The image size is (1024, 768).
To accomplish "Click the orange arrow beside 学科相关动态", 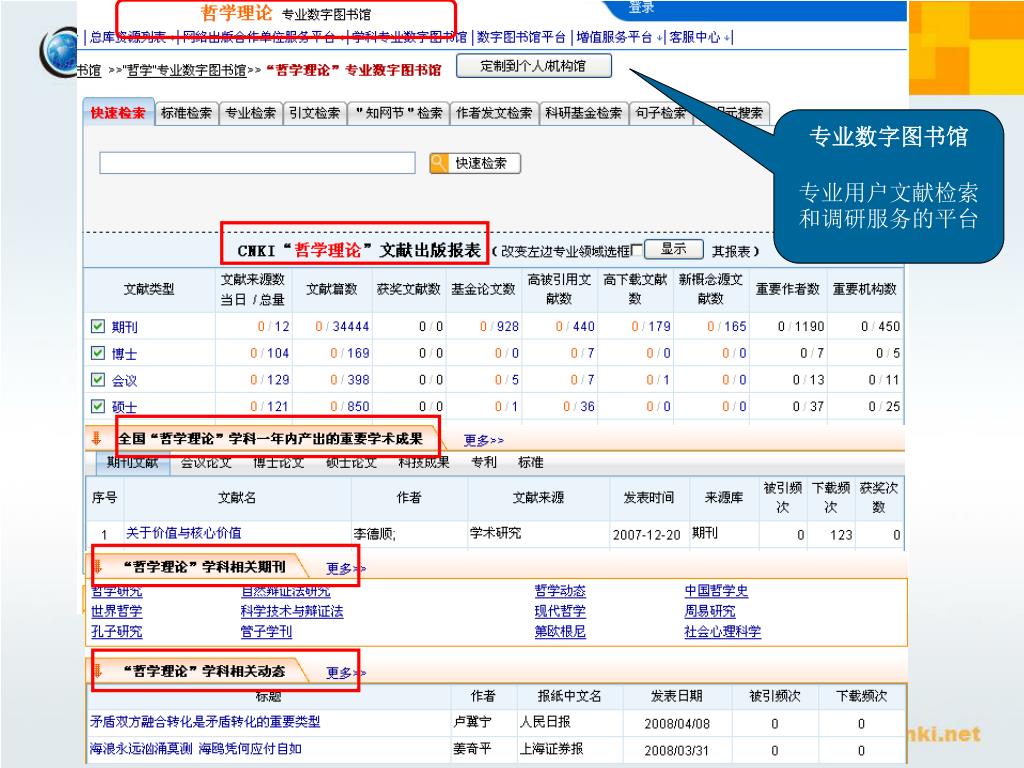I will [x=98, y=670].
